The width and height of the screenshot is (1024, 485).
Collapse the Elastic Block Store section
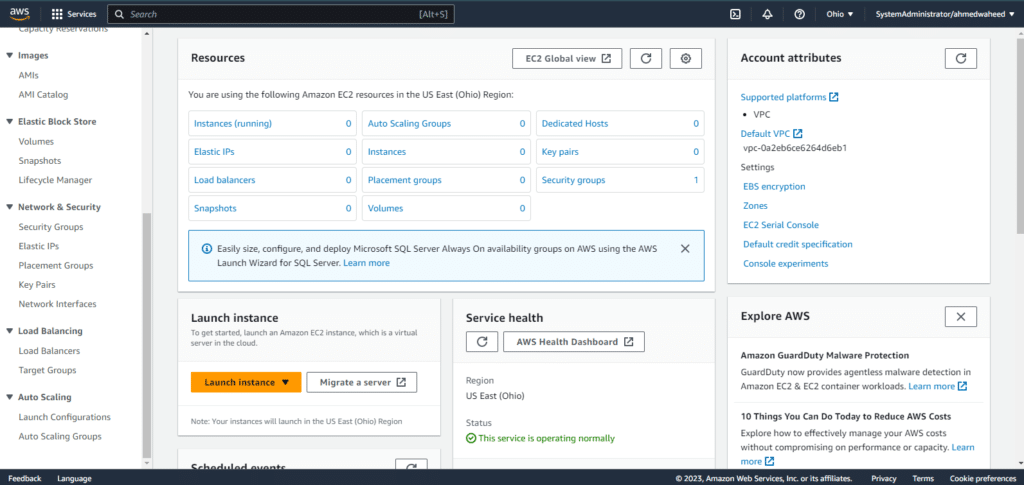pos(9,121)
